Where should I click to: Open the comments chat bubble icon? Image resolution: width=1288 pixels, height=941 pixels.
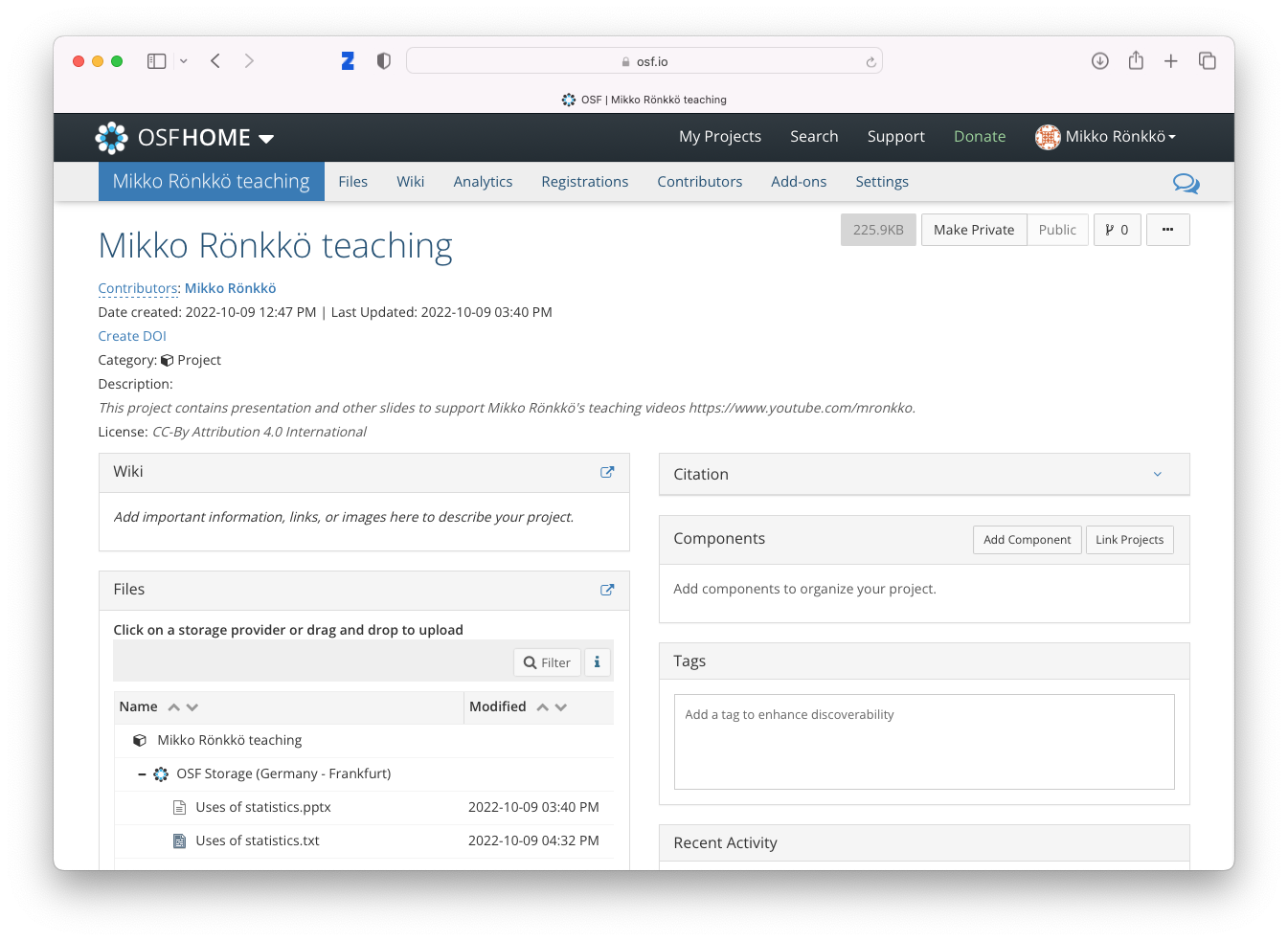(x=1186, y=183)
